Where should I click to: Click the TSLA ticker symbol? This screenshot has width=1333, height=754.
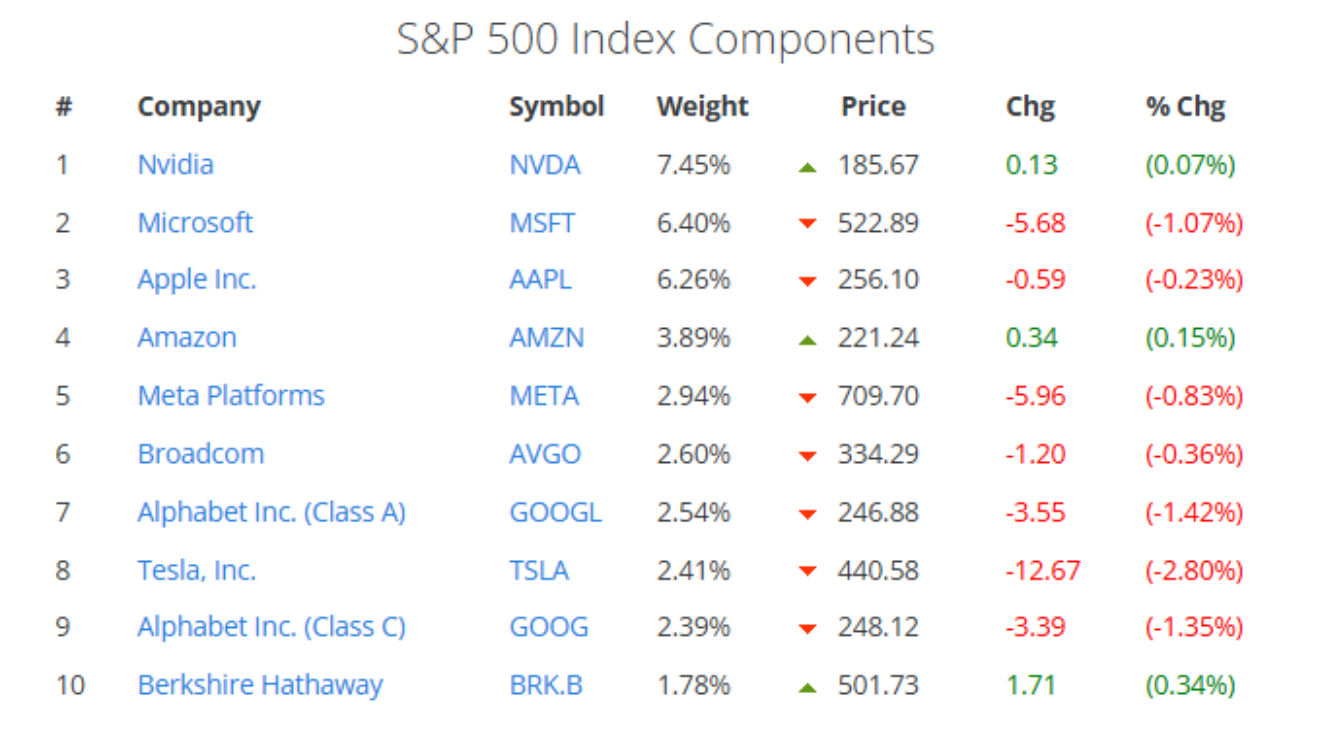(539, 570)
